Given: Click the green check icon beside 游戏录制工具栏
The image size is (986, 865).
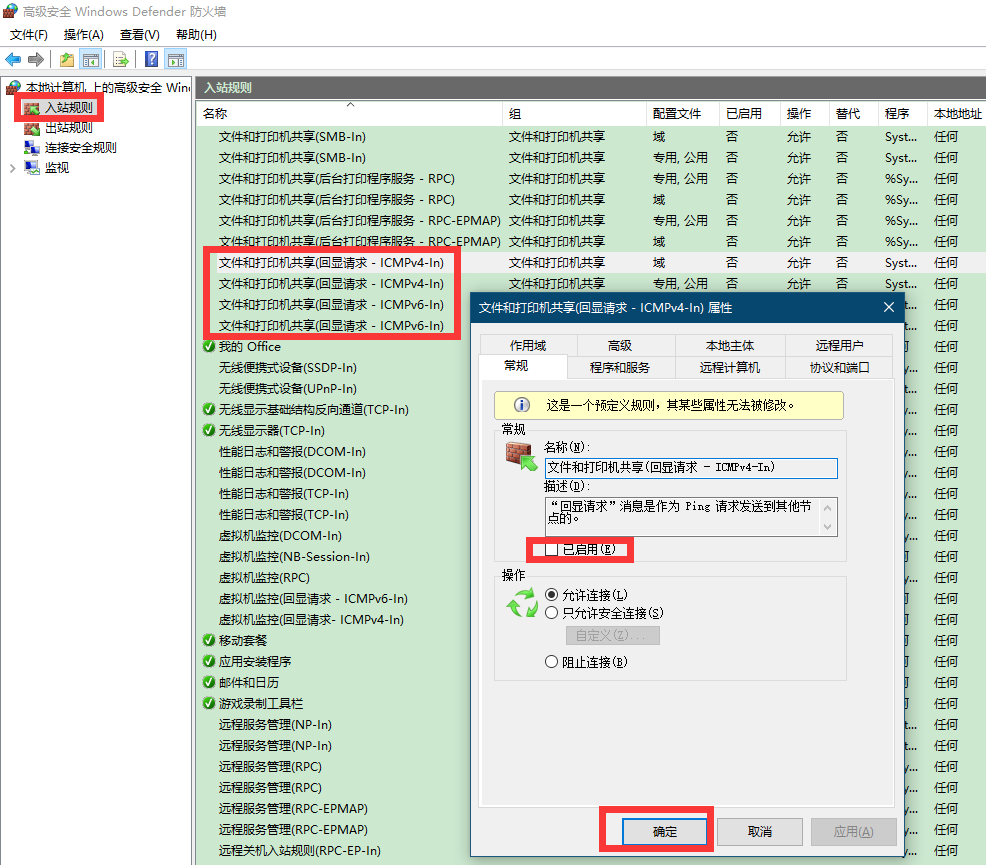Looking at the screenshot, I should pos(209,703).
